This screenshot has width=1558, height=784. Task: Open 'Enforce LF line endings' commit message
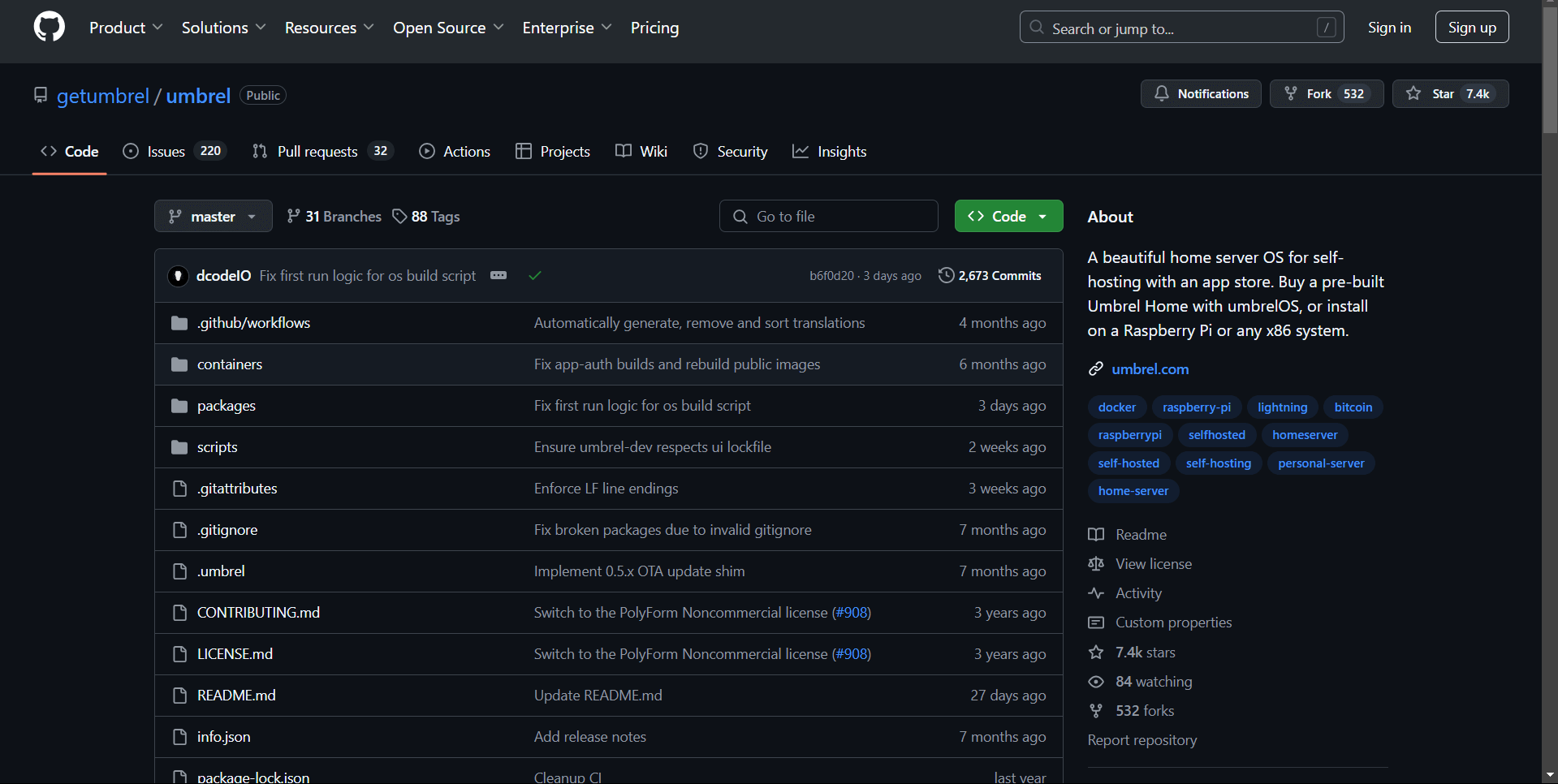[x=606, y=489]
